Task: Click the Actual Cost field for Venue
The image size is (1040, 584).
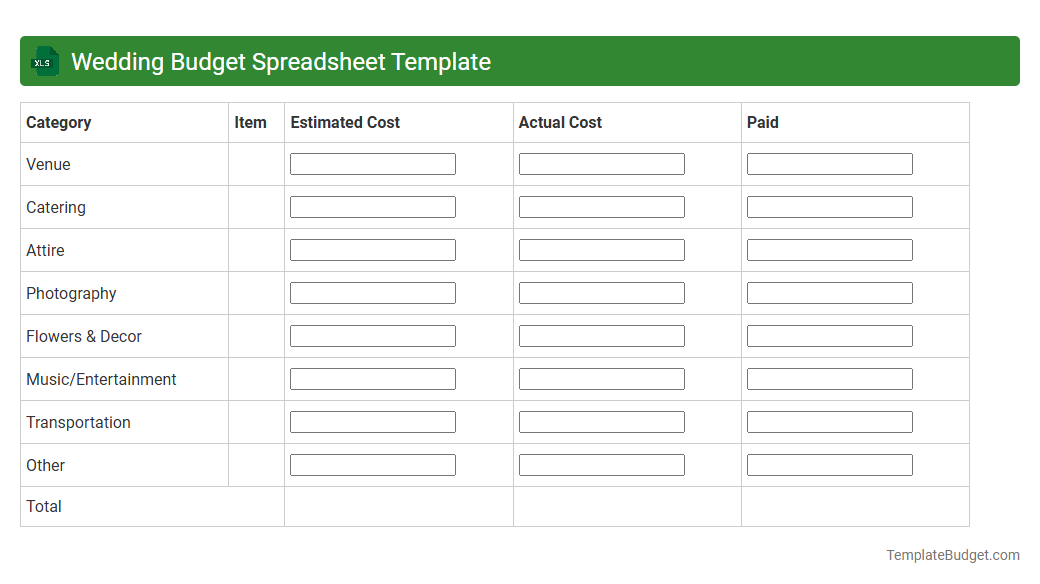Action: (601, 163)
